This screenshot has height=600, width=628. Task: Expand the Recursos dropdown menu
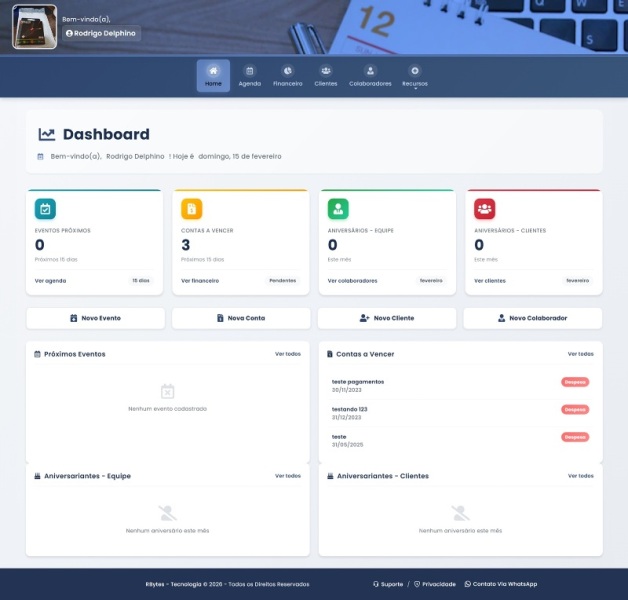click(x=415, y=76)
